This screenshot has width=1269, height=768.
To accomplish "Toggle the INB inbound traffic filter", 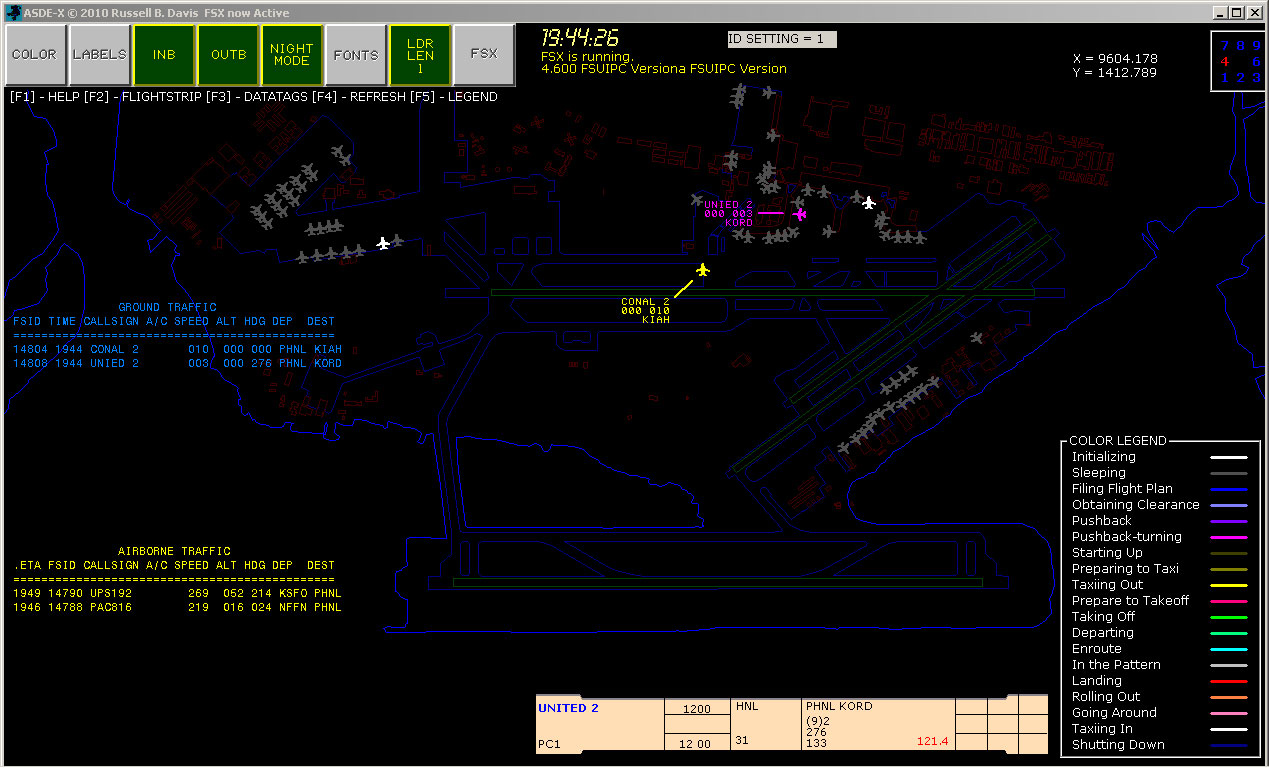I will tap(163, 55).
